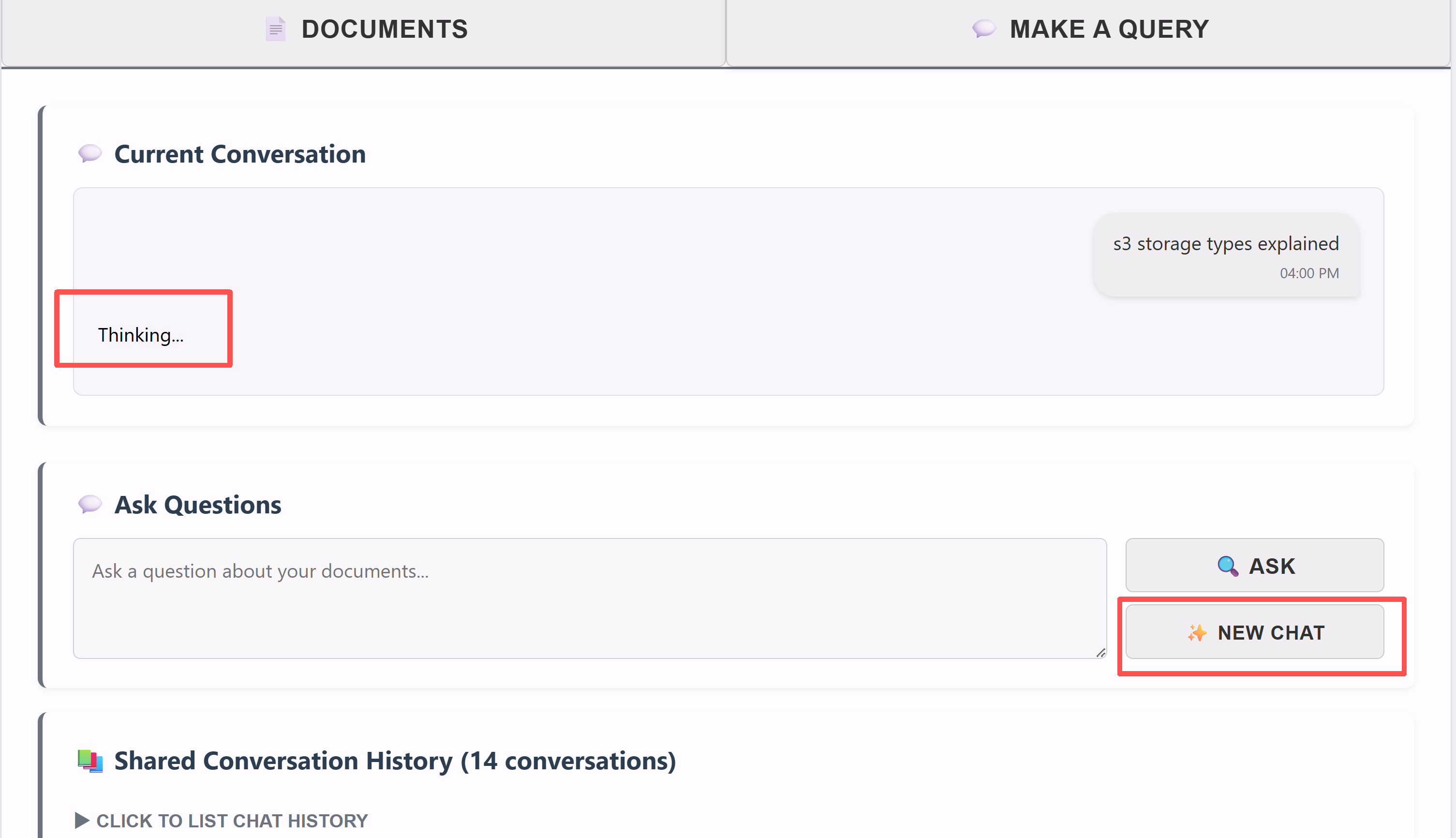Click the 04:00 PM message timestamp
The image size is (1456, 838).
coord(1309,273)
